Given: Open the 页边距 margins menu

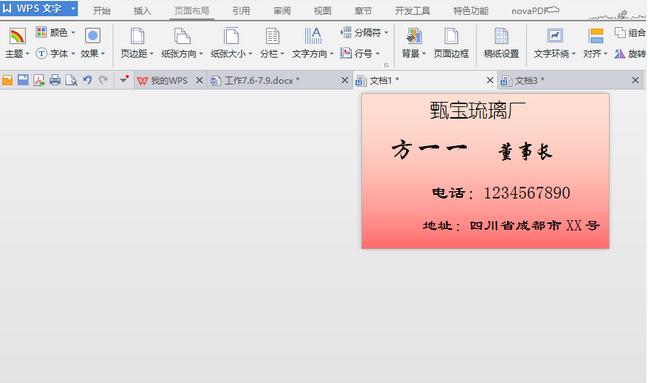Looking at the screenshot, I should (137, 43).
